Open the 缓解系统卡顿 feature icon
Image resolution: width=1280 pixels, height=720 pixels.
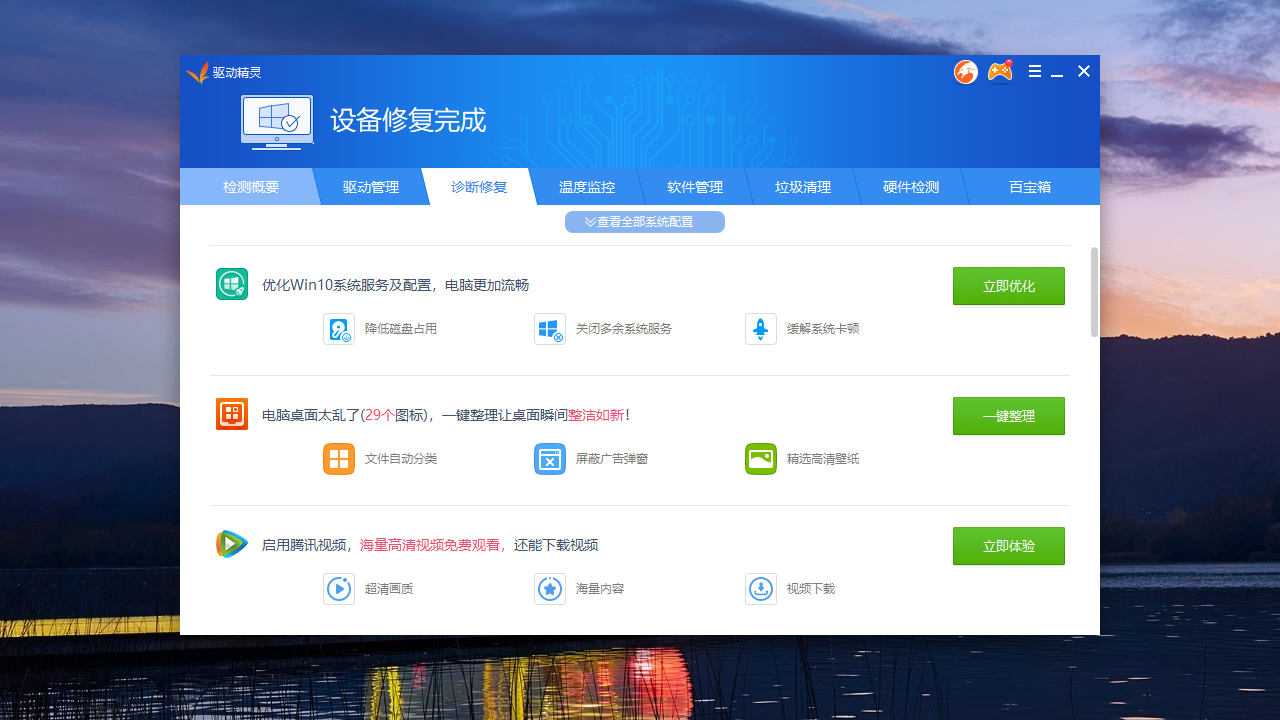761,328
